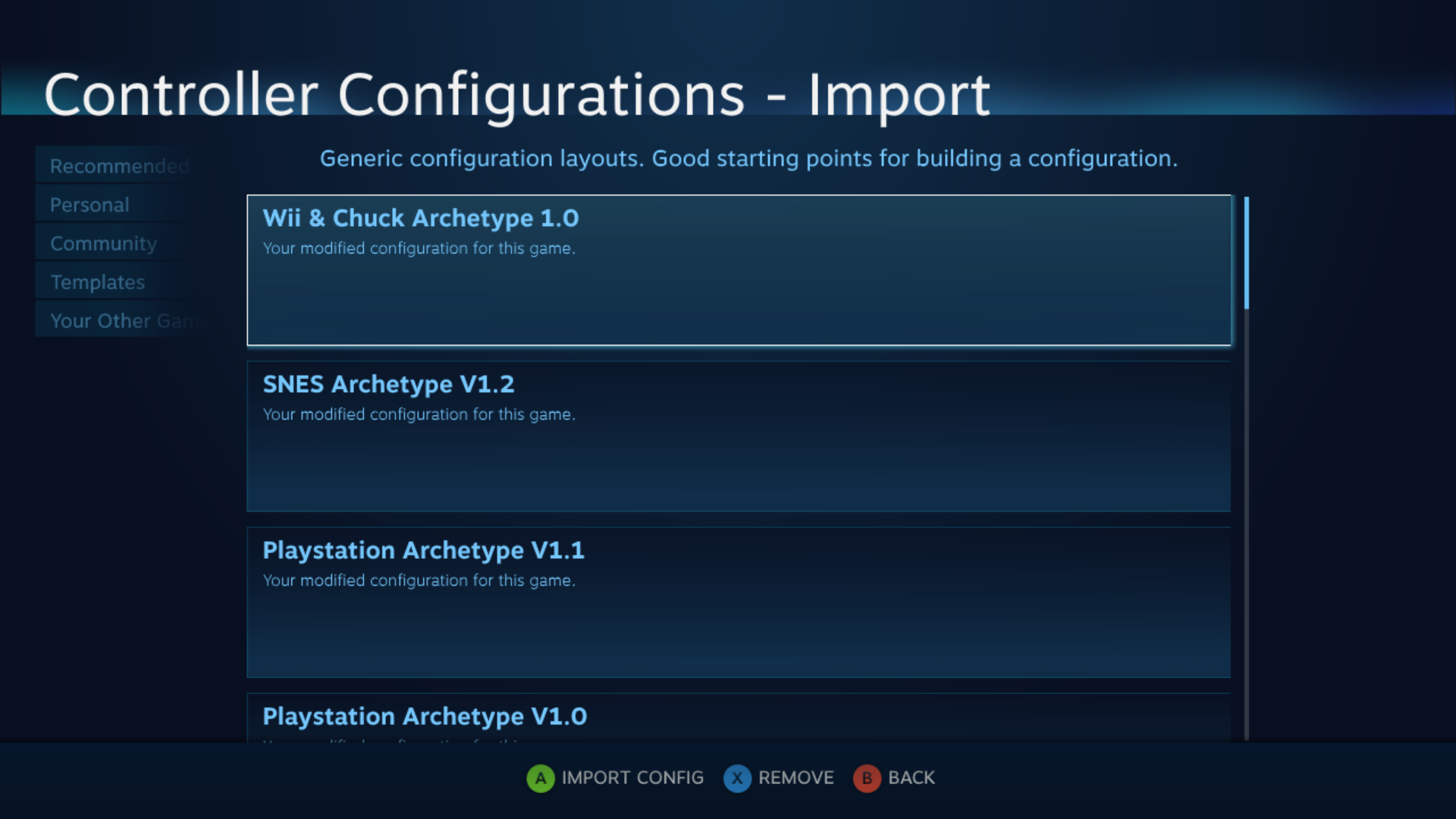This screenshot has height=819, width=1456.
Task: Switch to the Personal tab
Action: [89, 205]
